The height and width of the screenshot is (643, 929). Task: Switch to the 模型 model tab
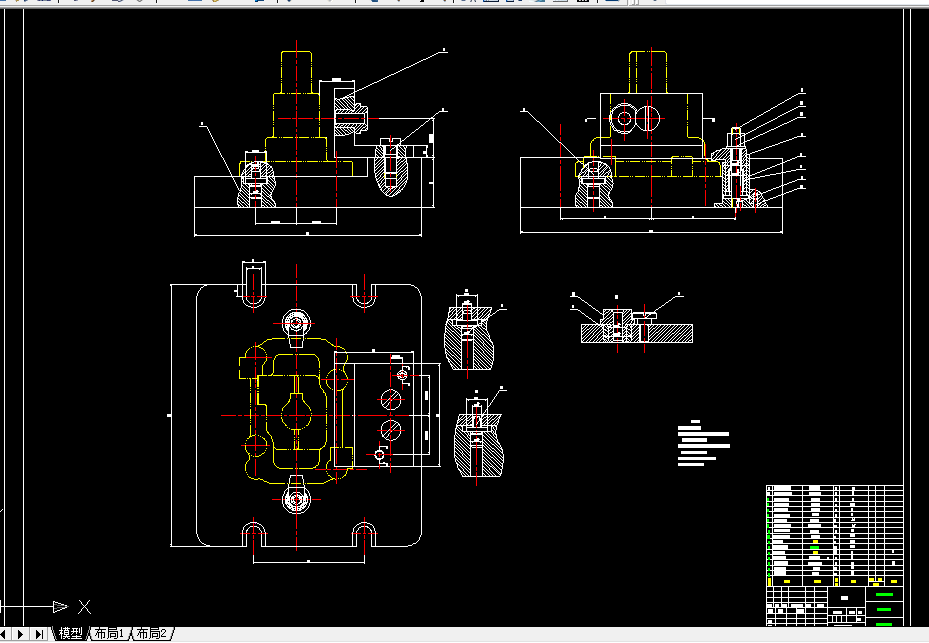click(70, 634)
